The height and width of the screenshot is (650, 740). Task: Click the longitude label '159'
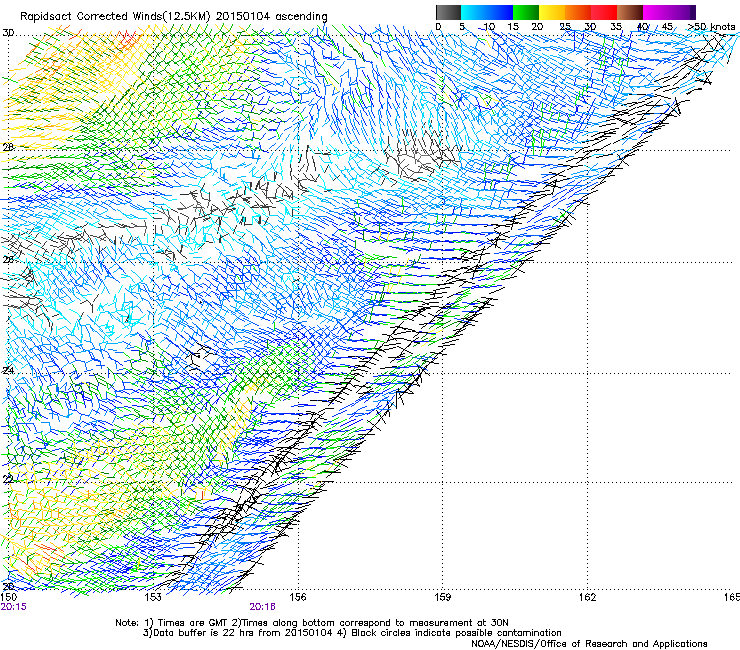click(x=443, y=597)
